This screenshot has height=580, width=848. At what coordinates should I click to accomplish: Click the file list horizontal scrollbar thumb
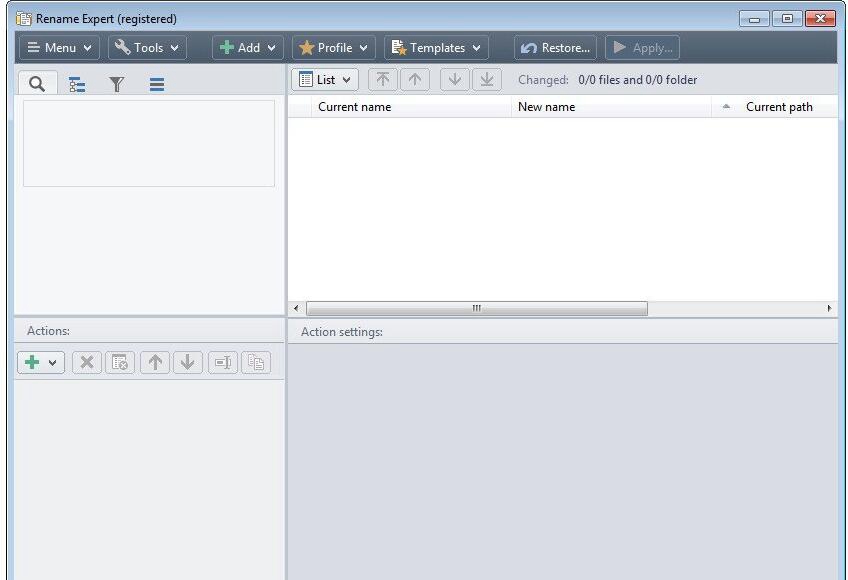pos(476,308)
